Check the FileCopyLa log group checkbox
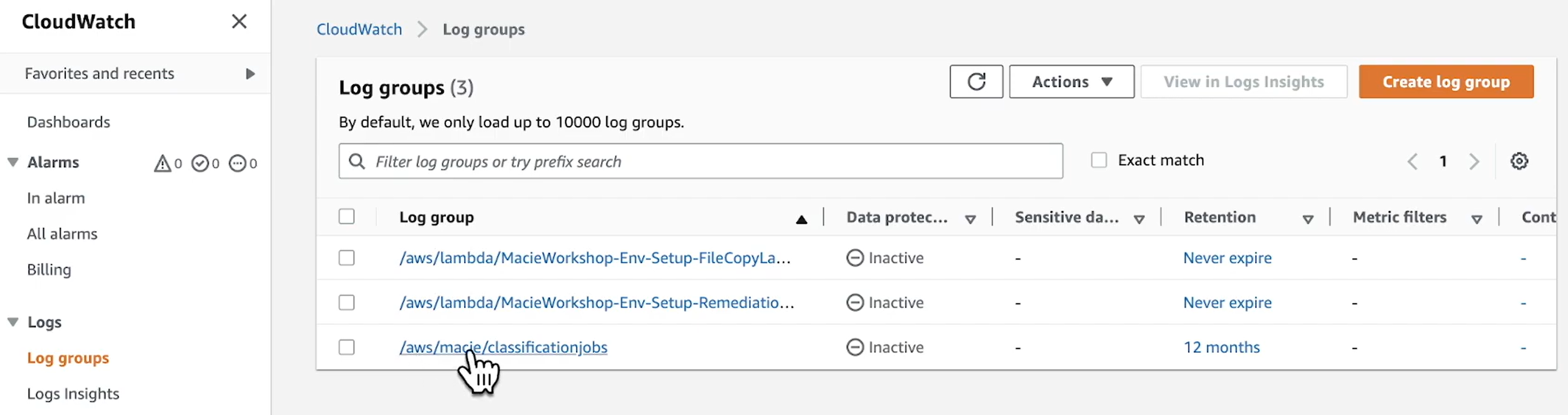 tap(346, 258)
